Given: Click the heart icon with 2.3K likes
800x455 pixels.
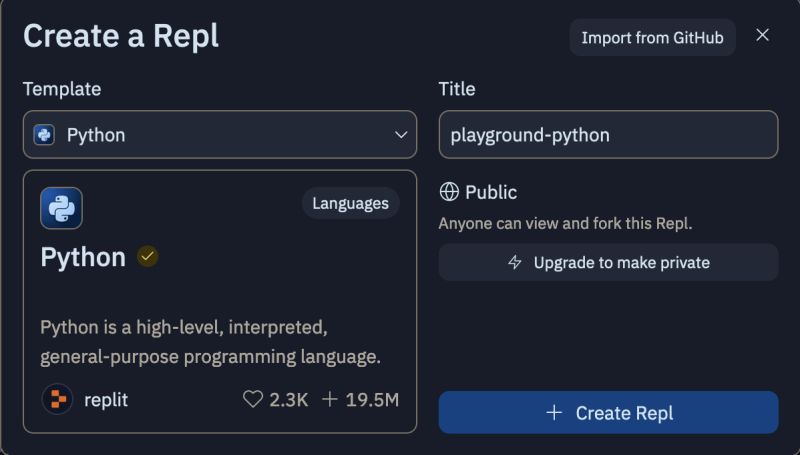Looking at the screenshot, I should point(253,399).
